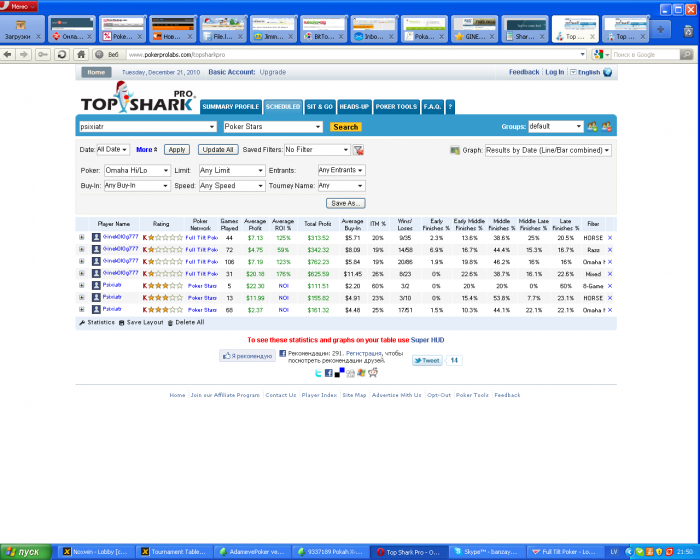
Task: Switch to the HEADS-UP tab
Action: coord(354,107)
